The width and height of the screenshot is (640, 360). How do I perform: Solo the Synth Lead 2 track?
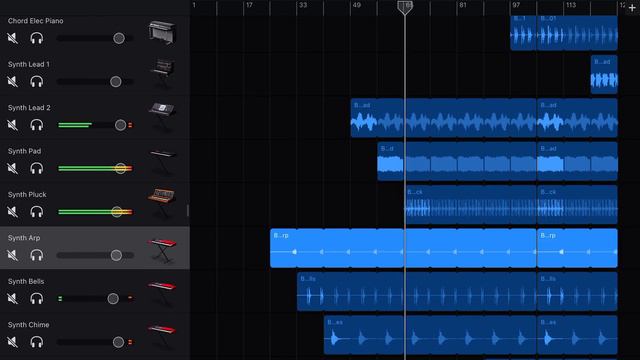click(37, 125)
